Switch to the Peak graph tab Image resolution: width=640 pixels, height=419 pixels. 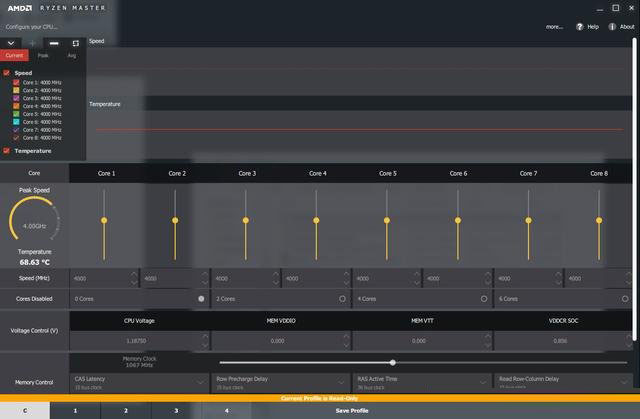pos(43,56)
